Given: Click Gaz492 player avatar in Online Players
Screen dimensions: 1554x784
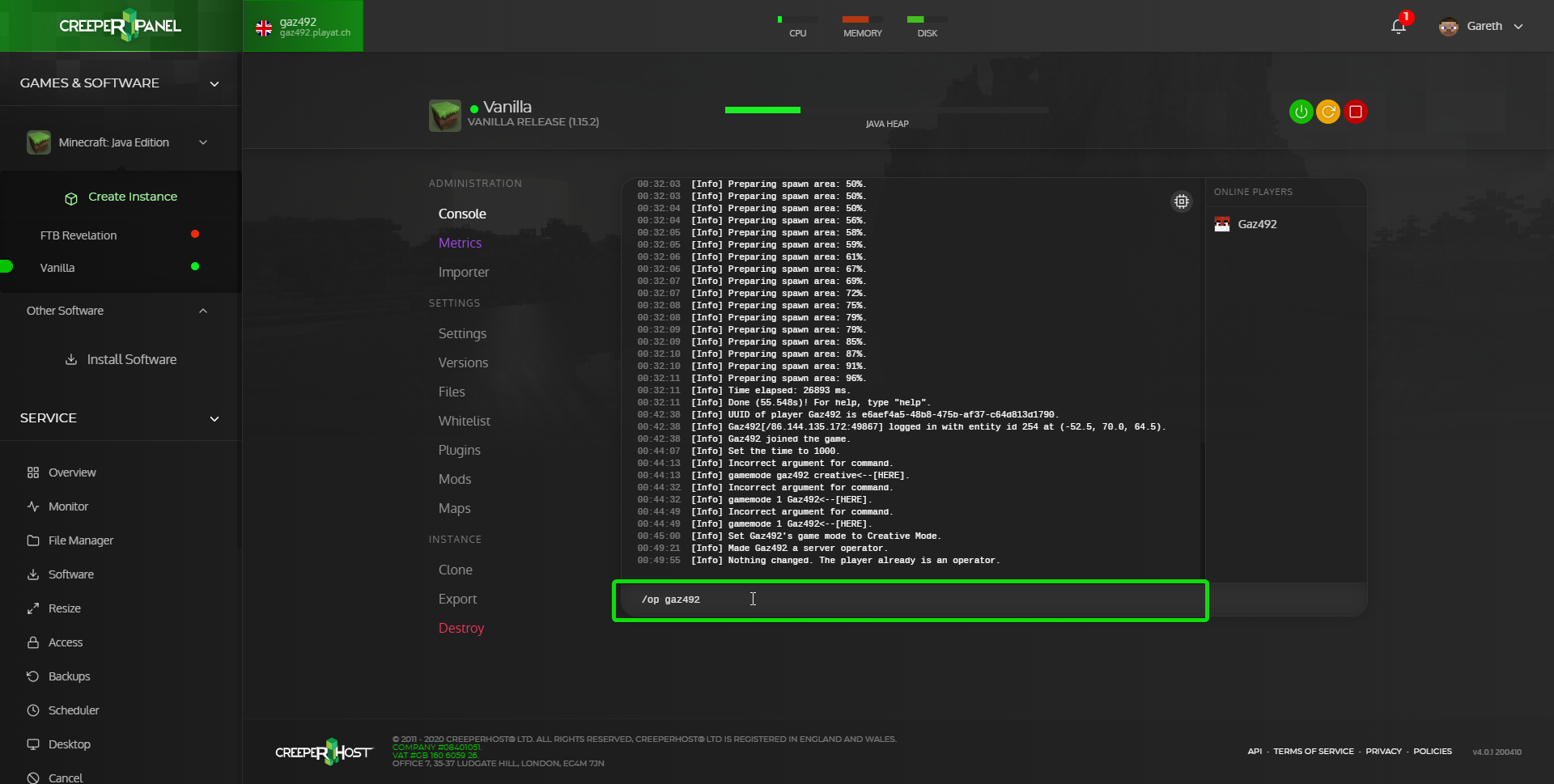Looking at the screenshot, I should pos(1222,224).
